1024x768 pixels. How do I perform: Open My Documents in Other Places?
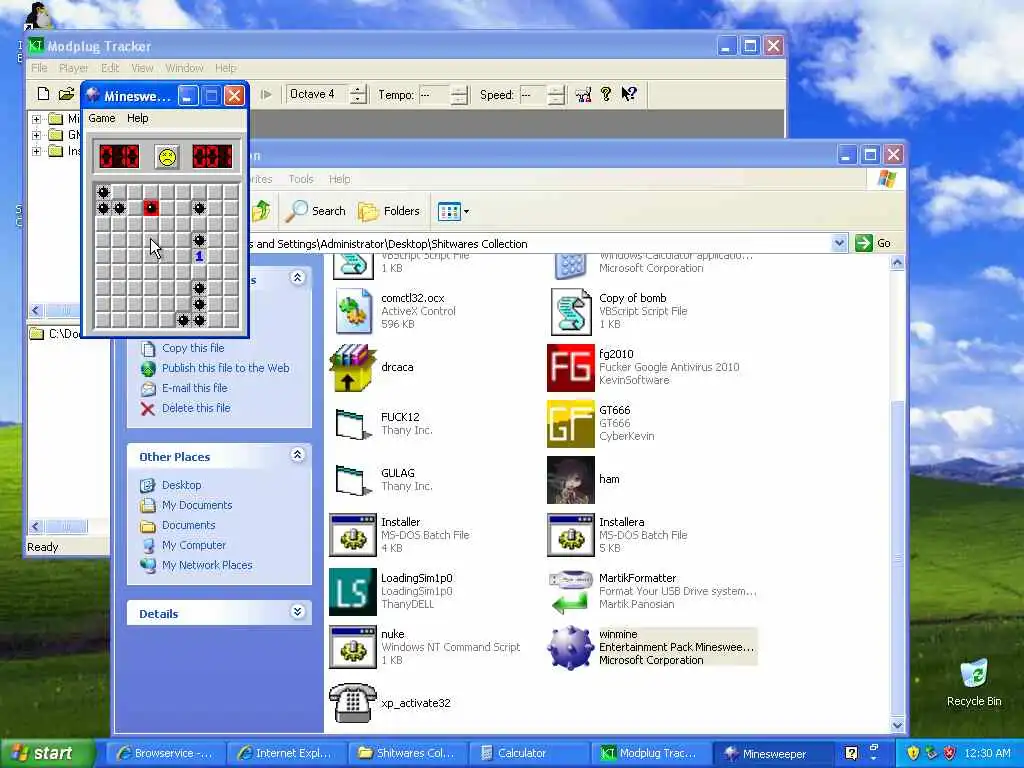click(x=197, y=505)
